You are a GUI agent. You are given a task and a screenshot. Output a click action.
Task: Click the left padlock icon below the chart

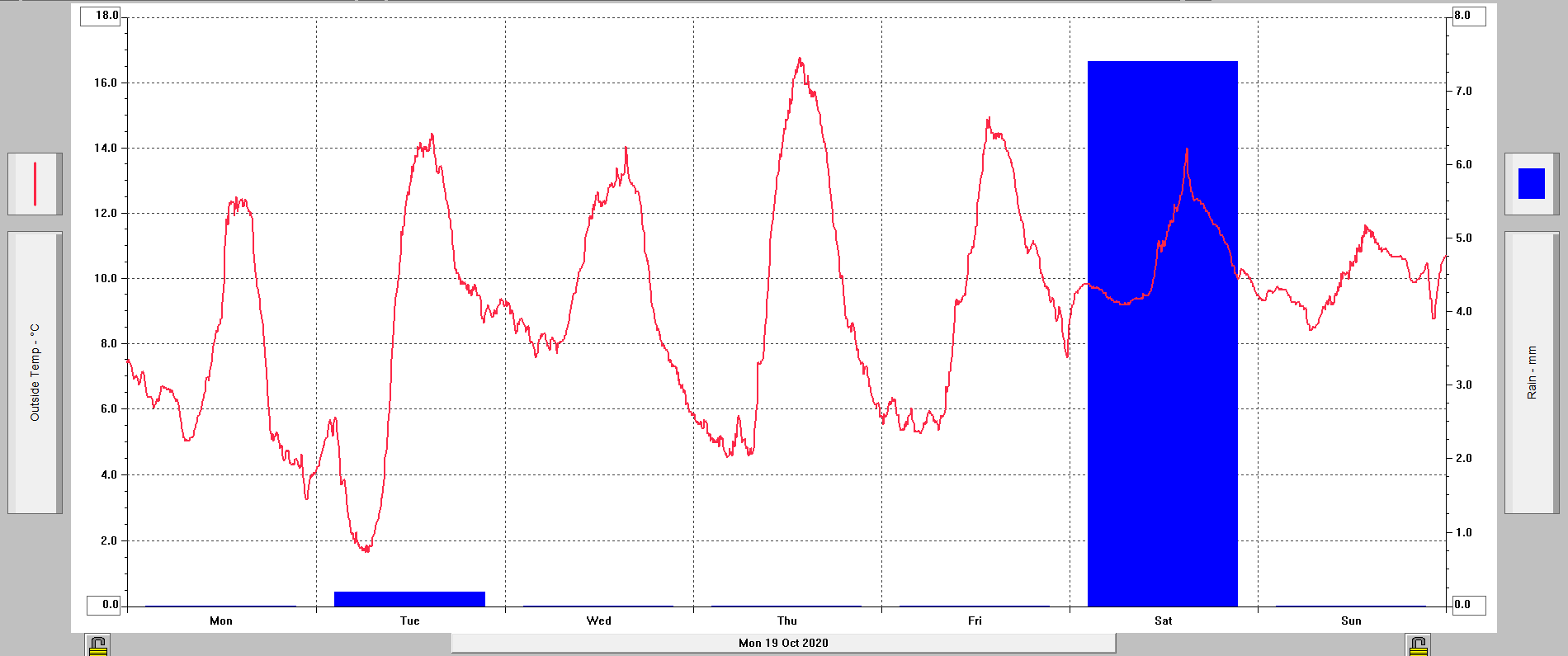pyautogui.click(x=97, y=645)
